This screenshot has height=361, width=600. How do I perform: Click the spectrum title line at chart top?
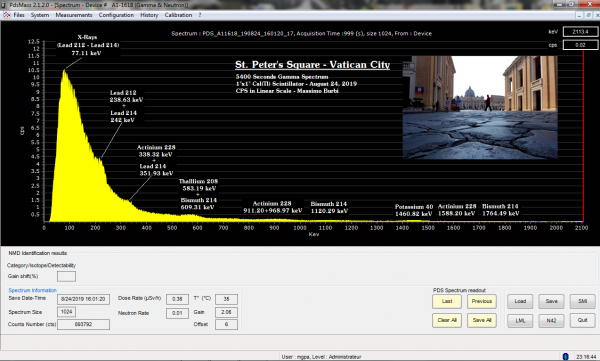coord(302,33)
